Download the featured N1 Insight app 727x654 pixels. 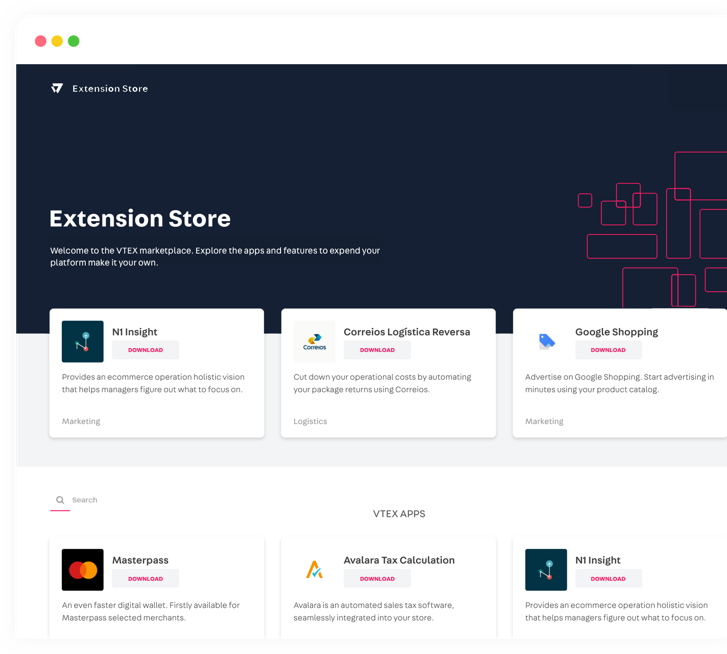point(146,350)
